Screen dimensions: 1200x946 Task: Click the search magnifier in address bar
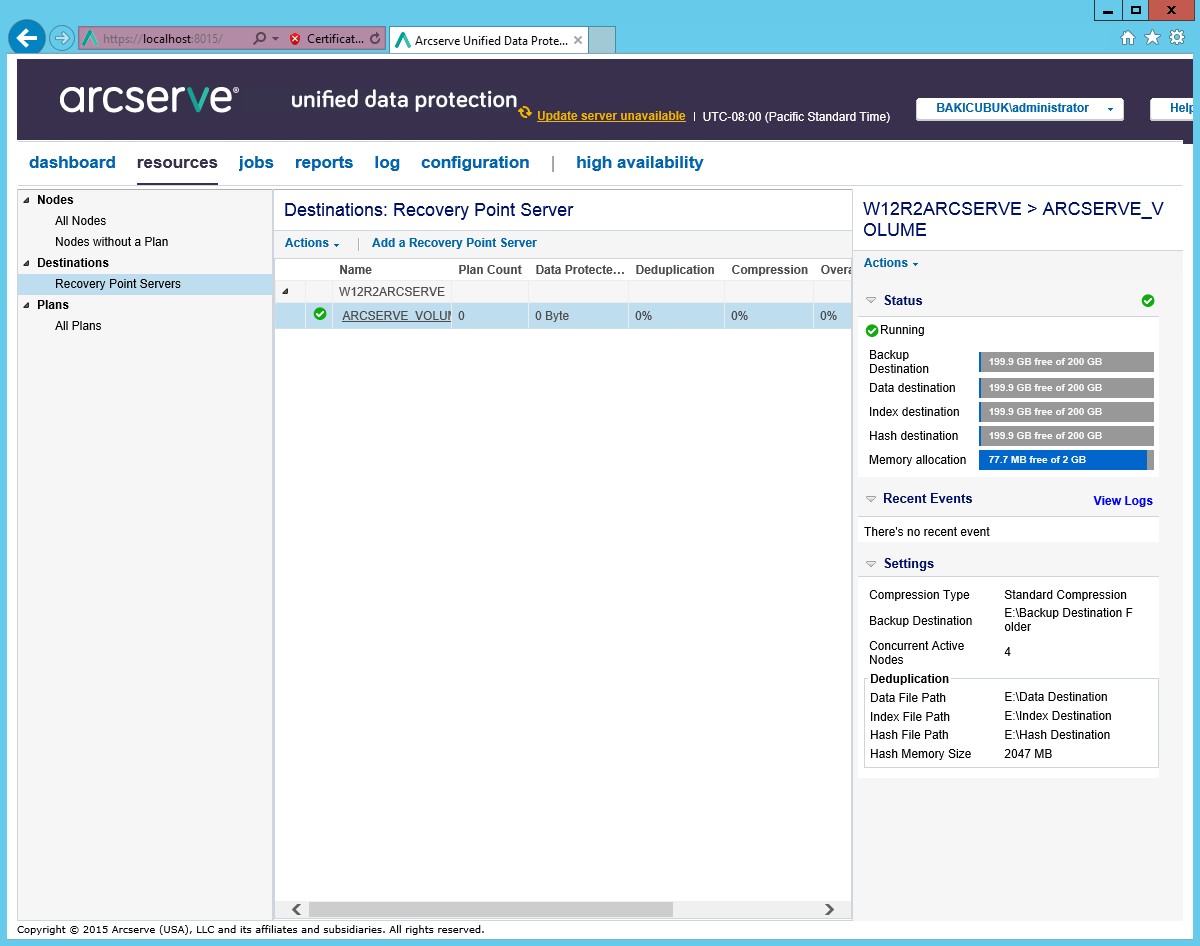[x=260, y=39]
